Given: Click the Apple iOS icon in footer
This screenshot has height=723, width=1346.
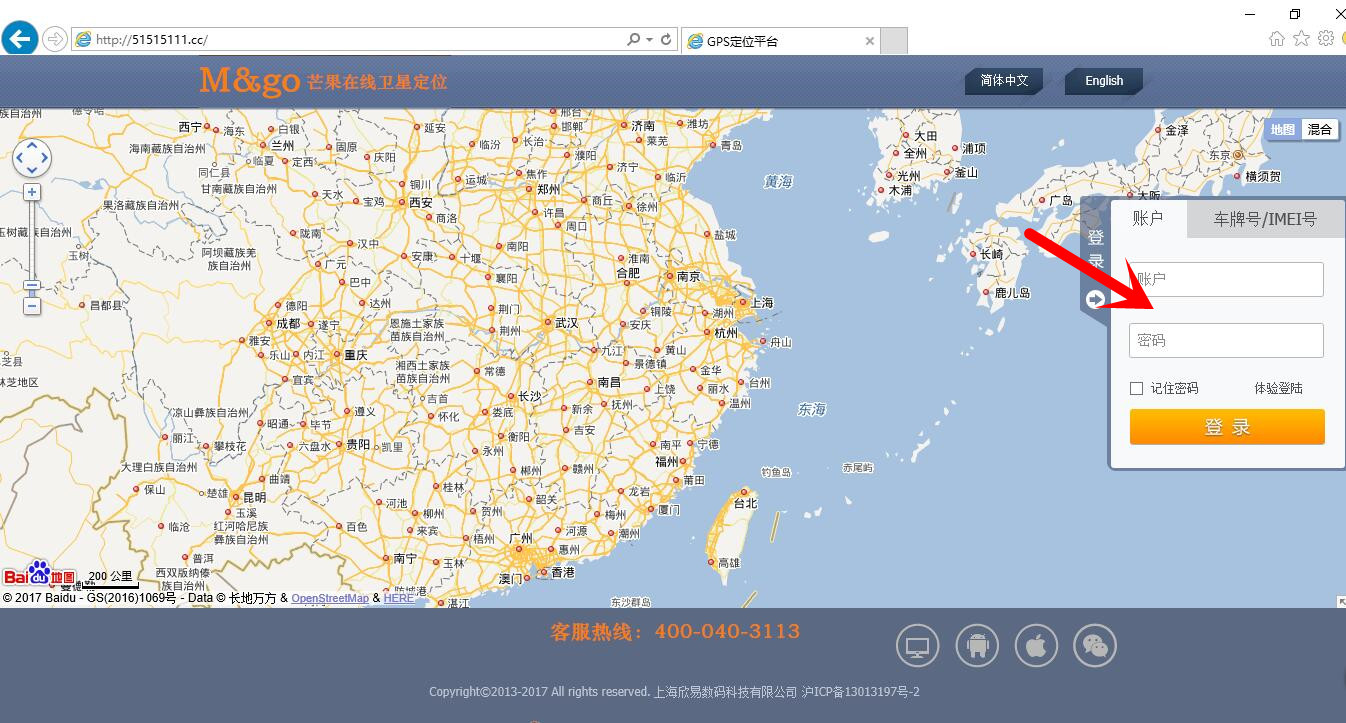Looking at the screenshot, I should click(1036, 646).
